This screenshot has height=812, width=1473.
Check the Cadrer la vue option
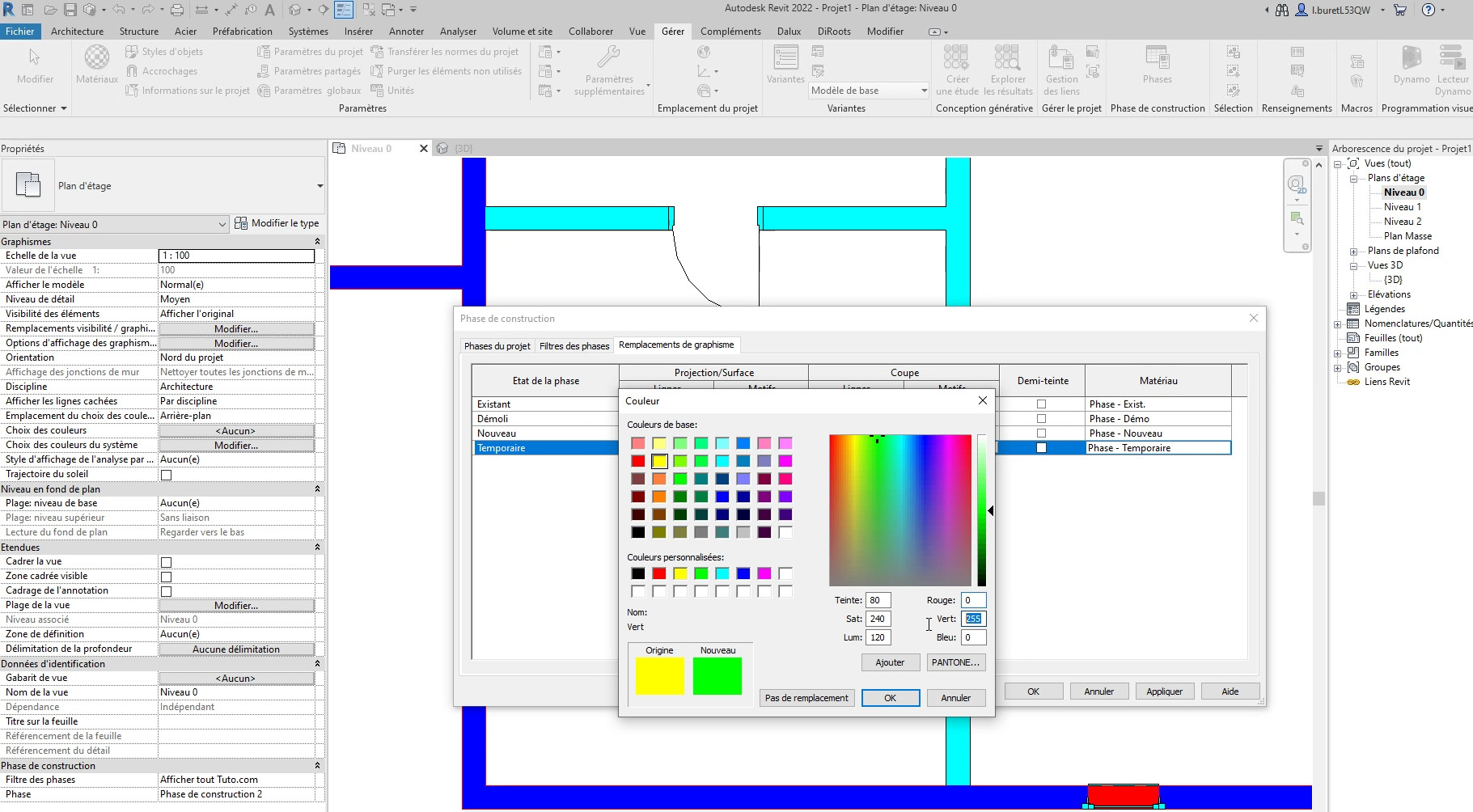pos(166,562)
